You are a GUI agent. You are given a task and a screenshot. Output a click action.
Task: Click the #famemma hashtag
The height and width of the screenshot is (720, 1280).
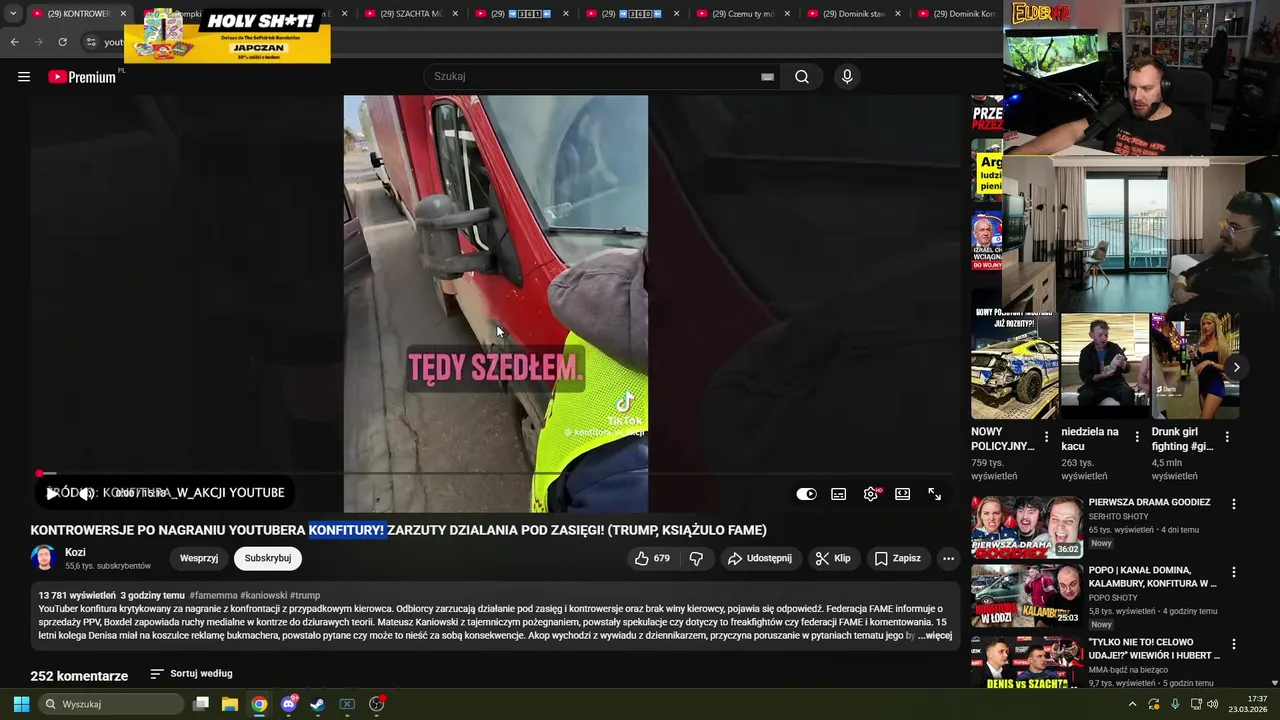(x=213, y=595)
